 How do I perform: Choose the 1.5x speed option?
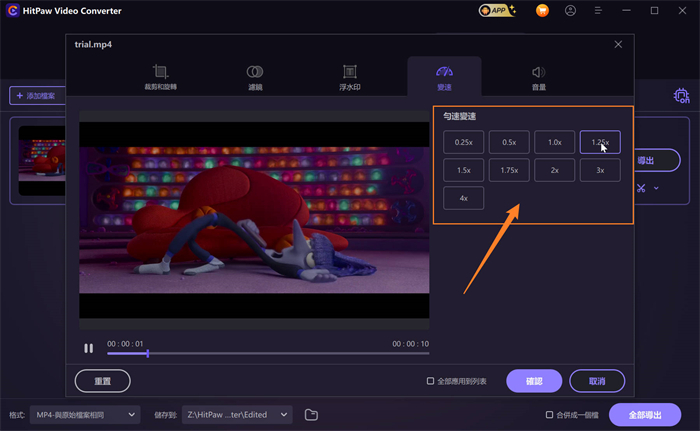pos(463,170)
